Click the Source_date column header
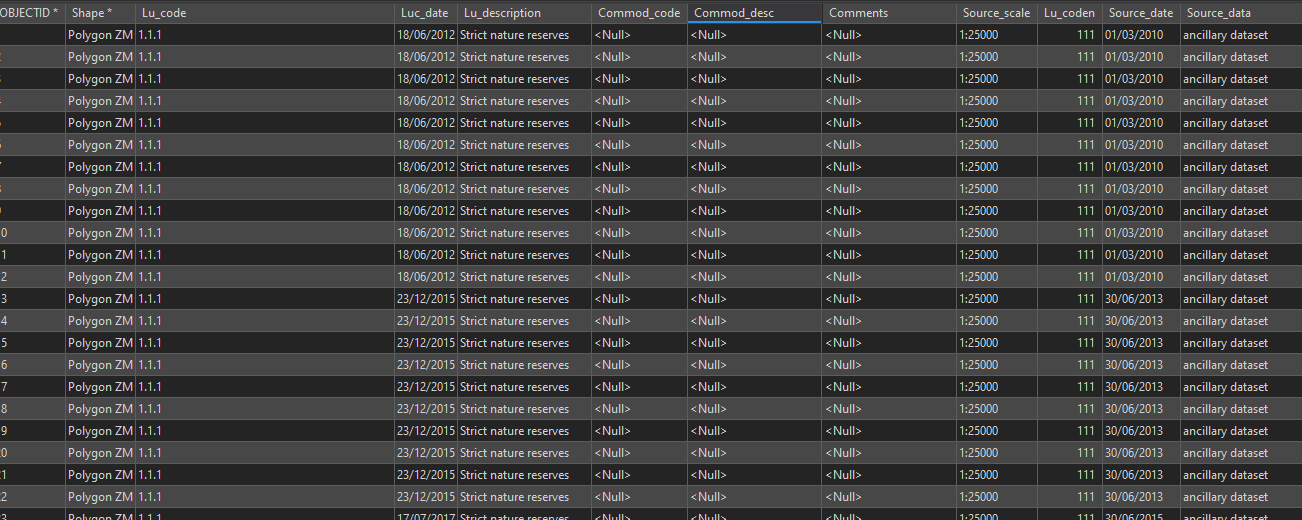 coord(1141,13)
